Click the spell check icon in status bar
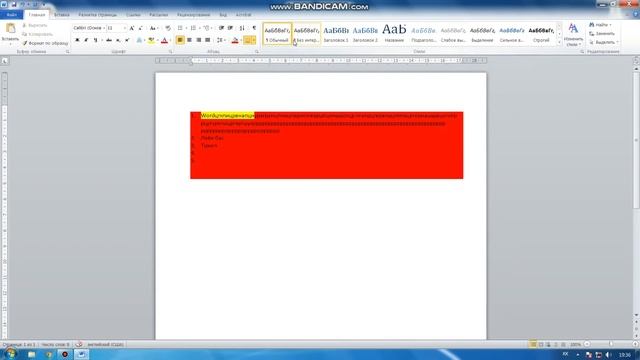Viewport: 640px width, 360px height. [79, 344]
